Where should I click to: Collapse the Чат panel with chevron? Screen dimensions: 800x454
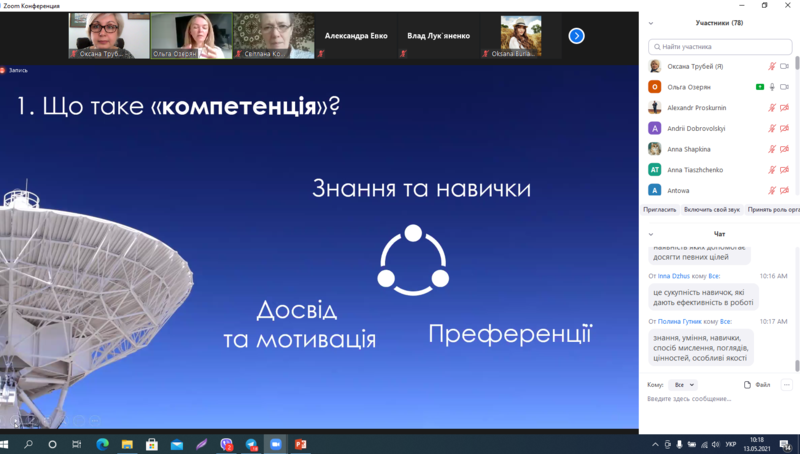coord(651,234)
